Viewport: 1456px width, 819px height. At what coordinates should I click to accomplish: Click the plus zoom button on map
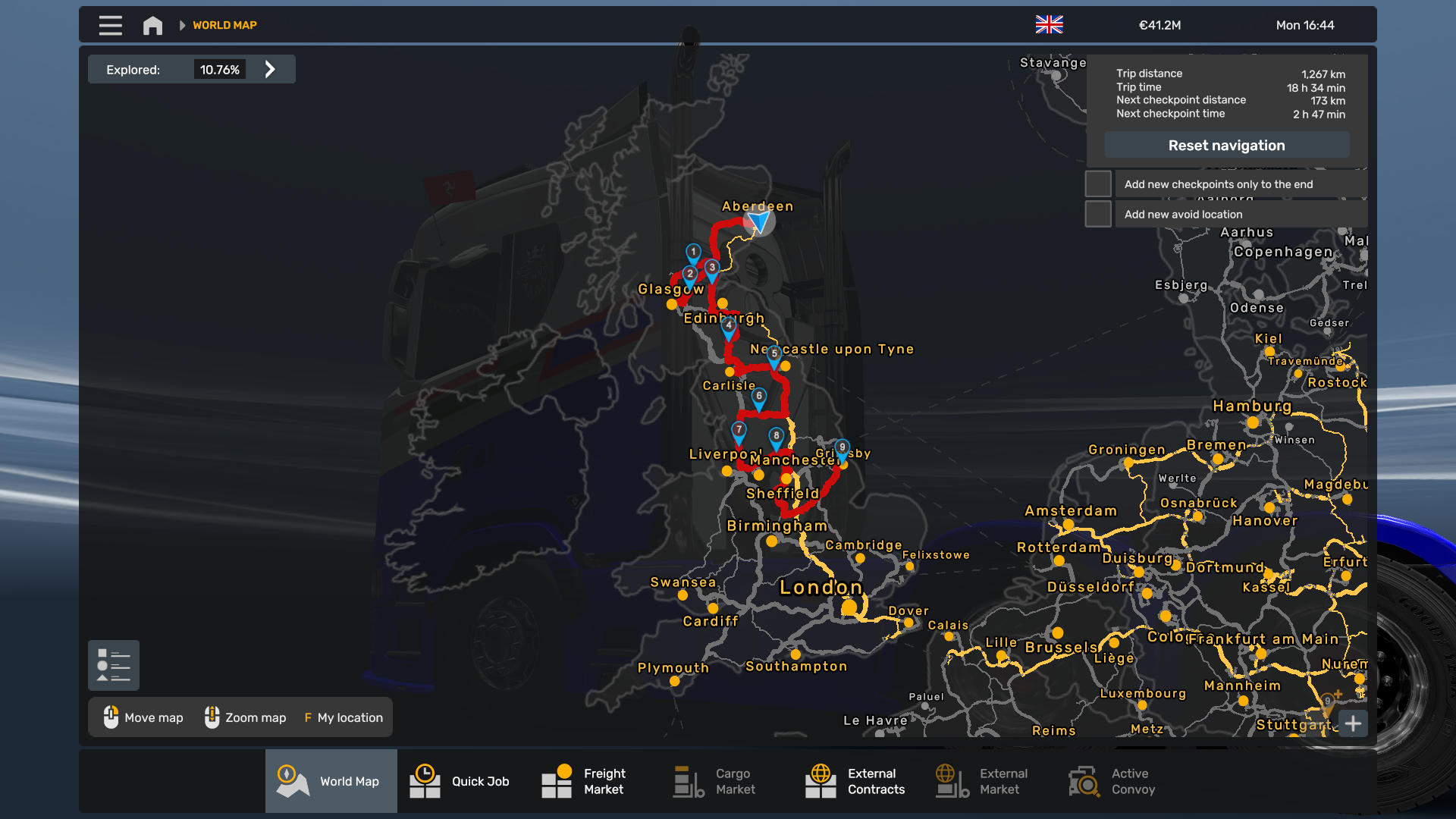1353,723
